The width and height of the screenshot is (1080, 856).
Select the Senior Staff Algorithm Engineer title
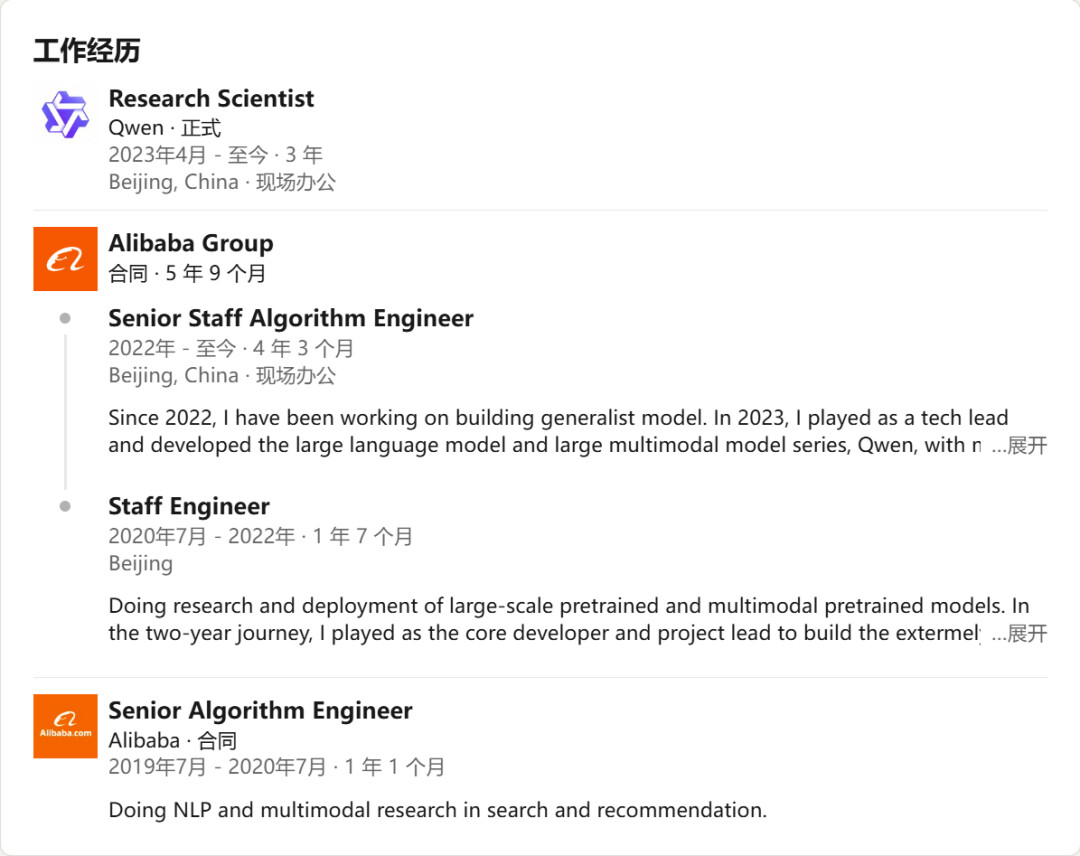[x=290, y=319]
